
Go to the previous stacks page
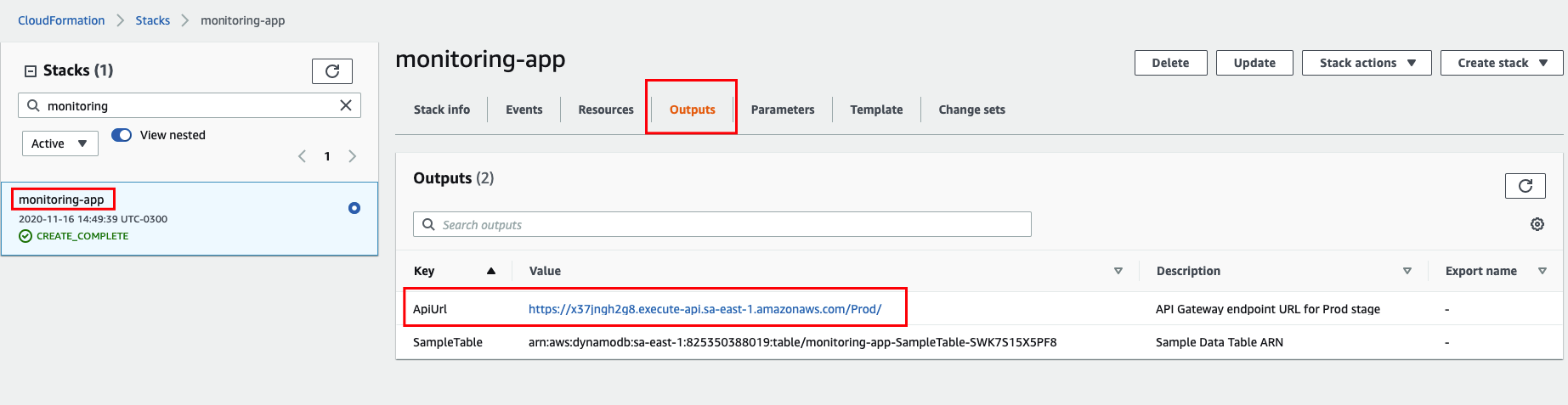[302, 156]
